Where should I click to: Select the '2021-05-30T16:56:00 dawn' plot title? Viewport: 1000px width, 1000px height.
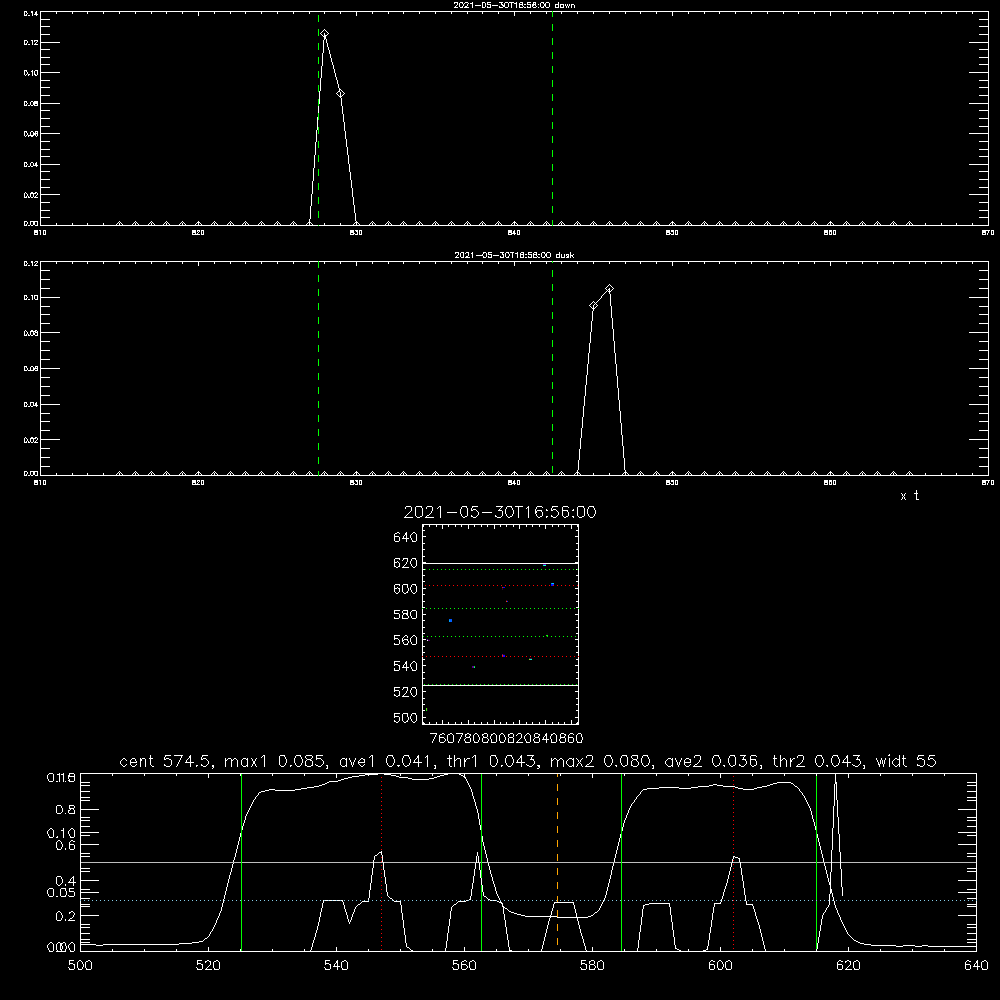click(x=514, y=5)
